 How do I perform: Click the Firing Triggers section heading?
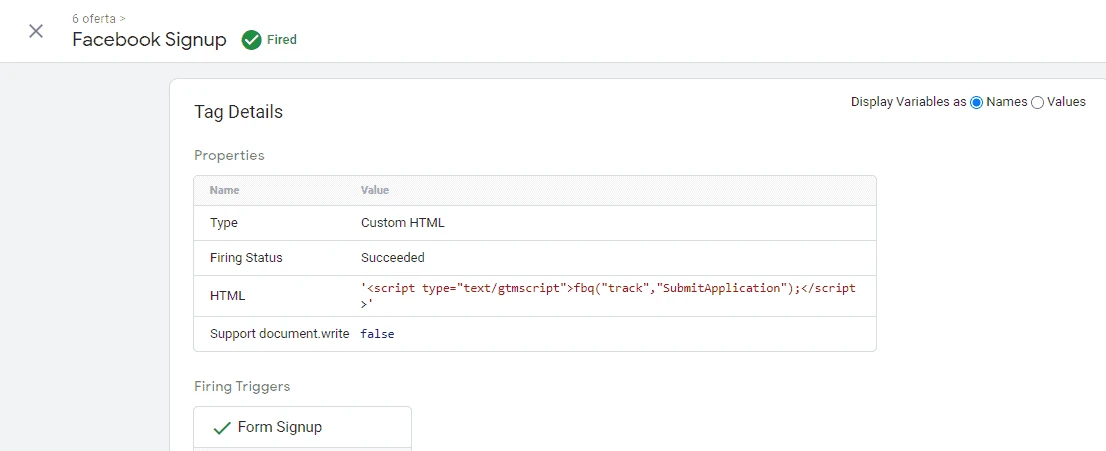tap(242, 386)
